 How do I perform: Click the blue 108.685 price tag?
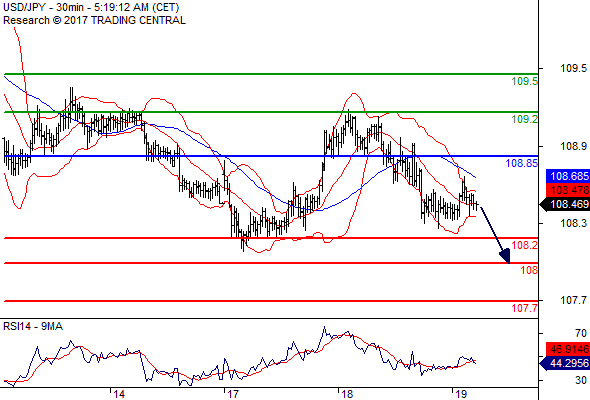click(567, 176)
